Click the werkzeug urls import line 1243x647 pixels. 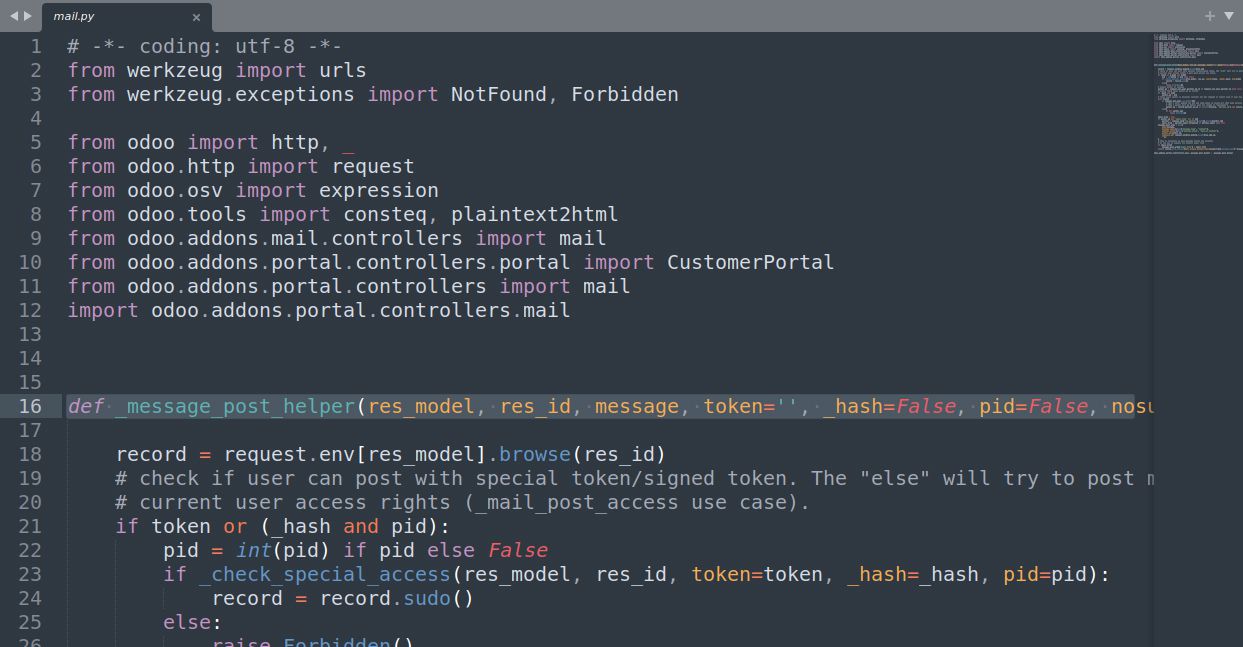click(217, 70)
